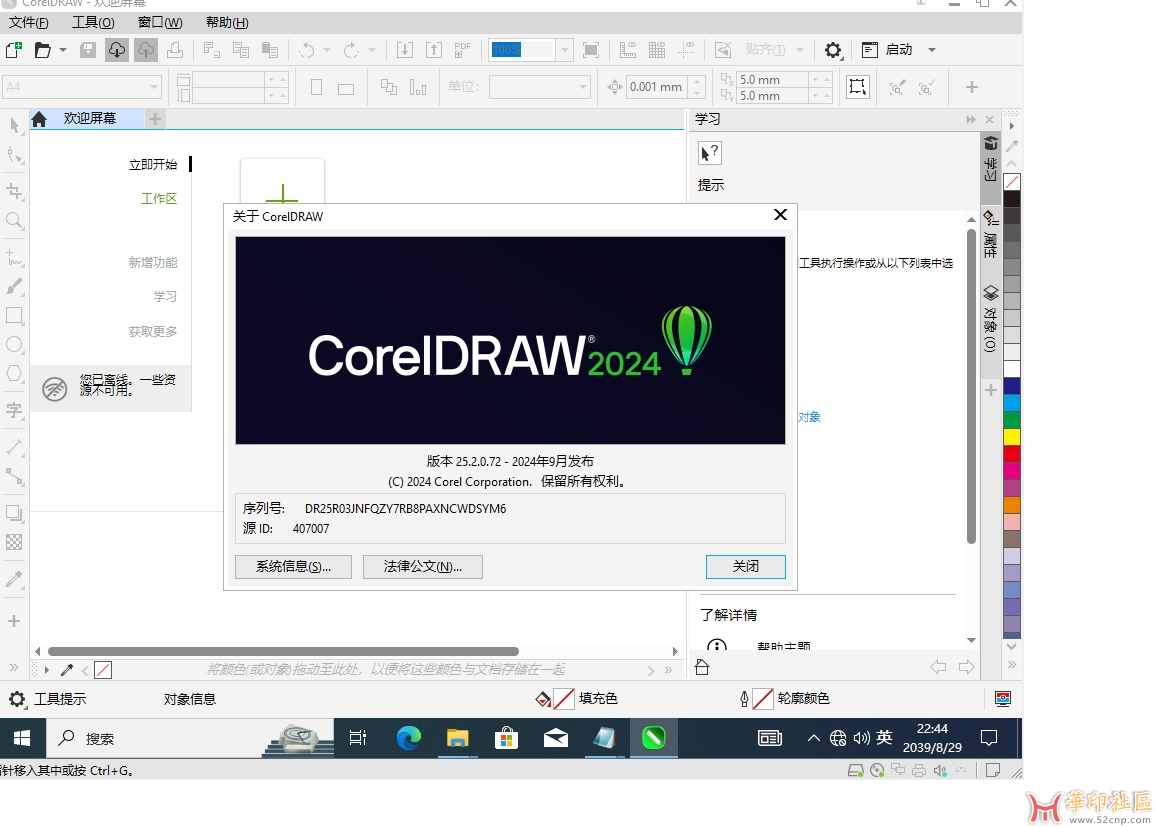This screenshot has height=827, width=1155.
Task: Pick the blue swatch in color palette
Action: pos(1012,385)
